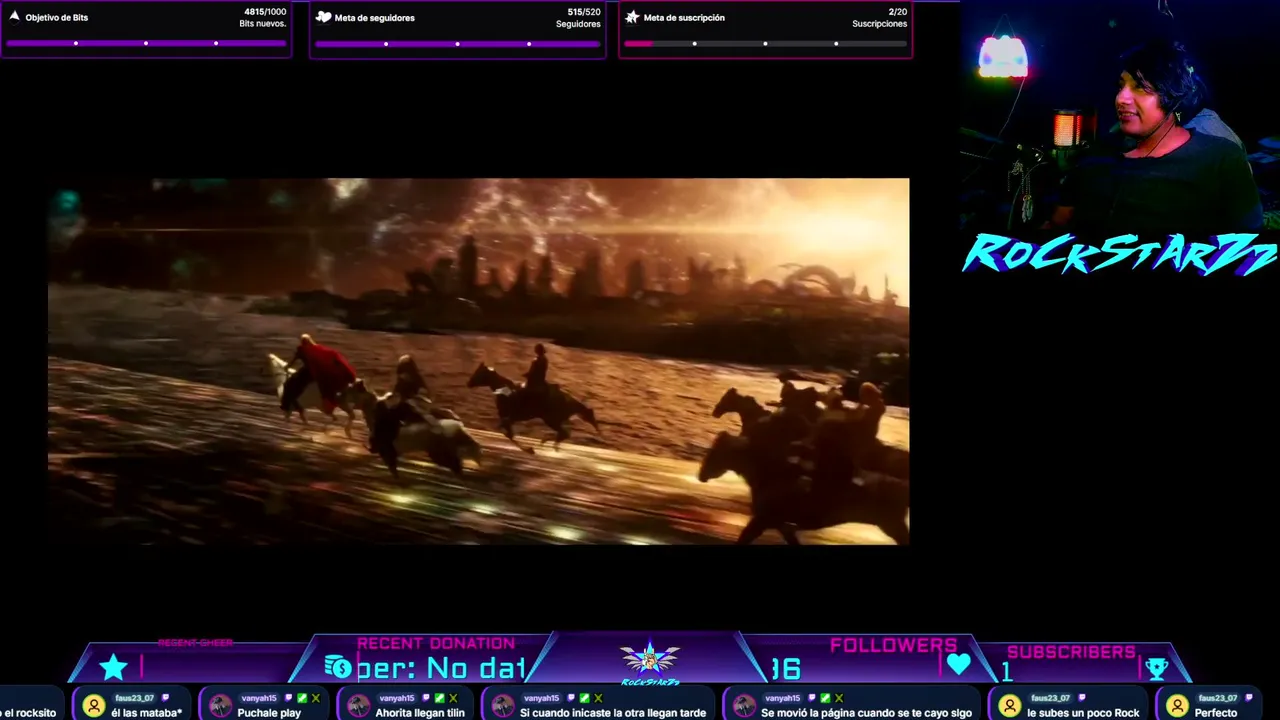
Task: Click the star icon beside Meta de suscripción
Action: (632, 17)
